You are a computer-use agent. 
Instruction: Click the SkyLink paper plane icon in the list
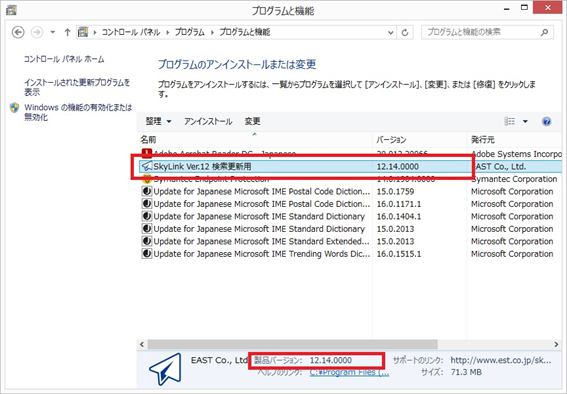coord(146,167)
